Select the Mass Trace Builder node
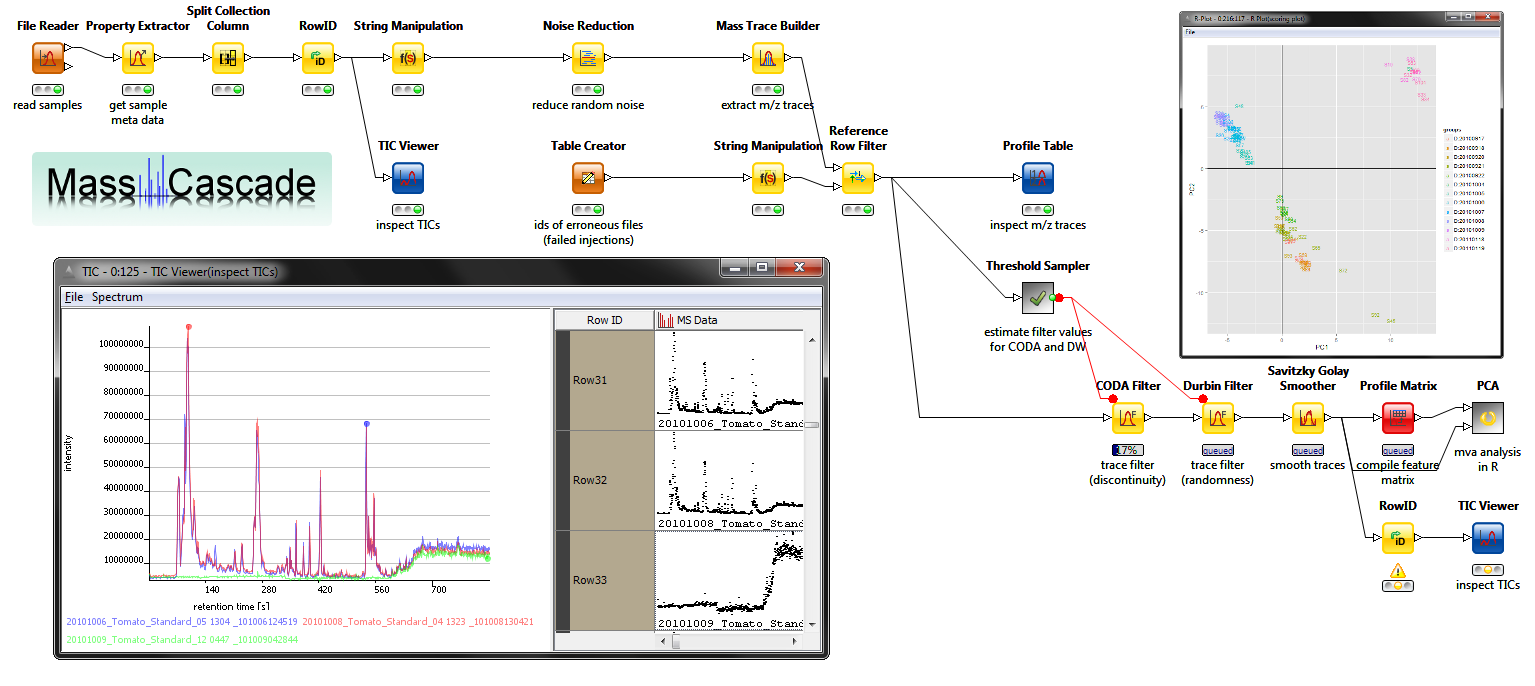1535x686 pixels. 767,59
